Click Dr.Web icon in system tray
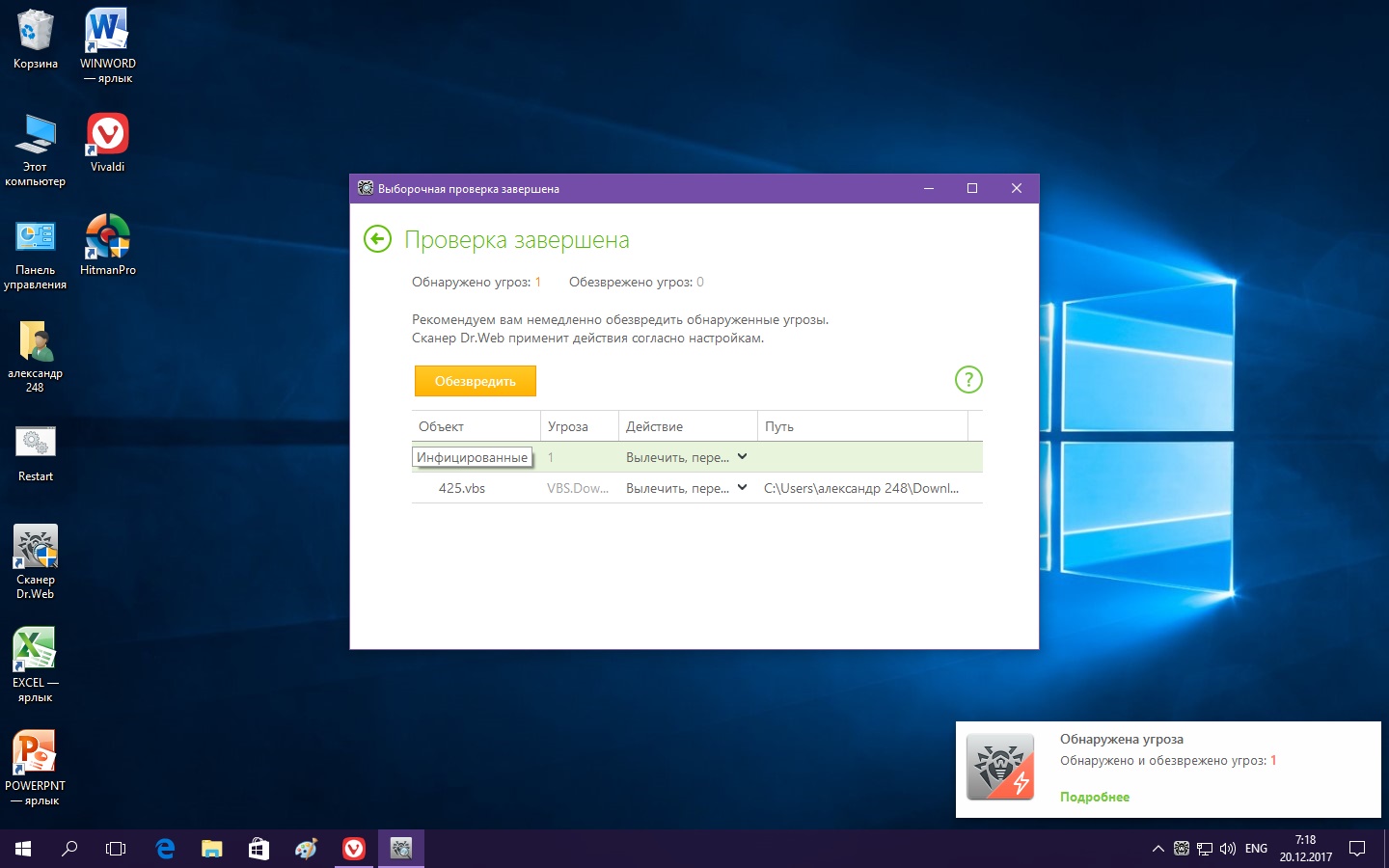The height and width of the screenshot is (868, 1389). tap(1182, 849)
